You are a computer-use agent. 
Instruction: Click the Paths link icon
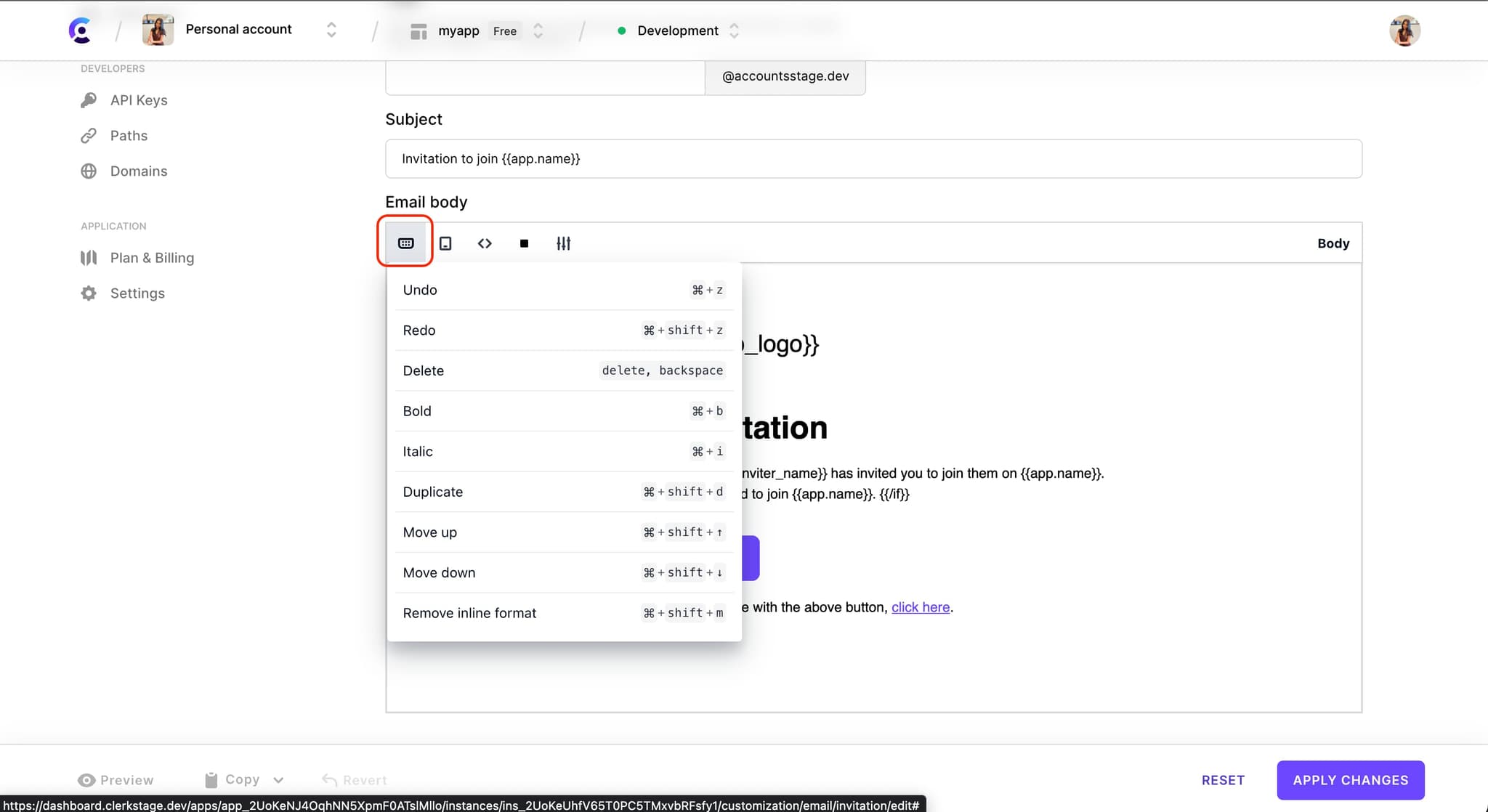89,136
